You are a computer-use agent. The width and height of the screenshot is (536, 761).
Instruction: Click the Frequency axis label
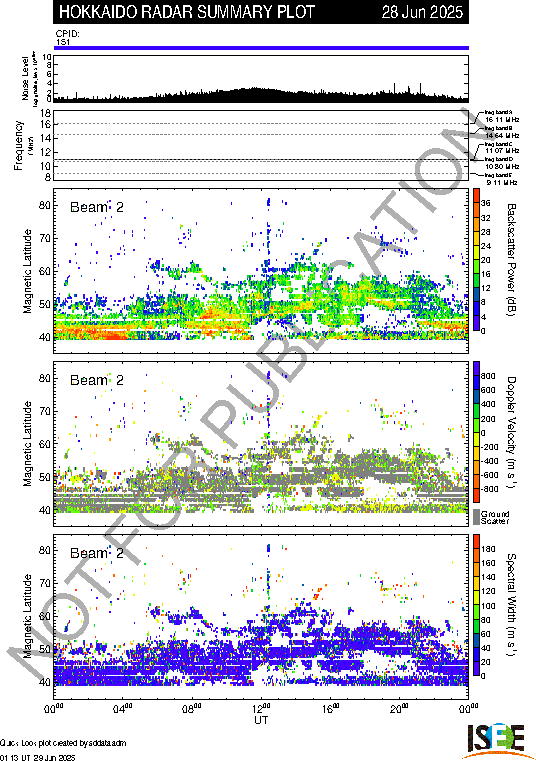pyautogui.click(x=18, y=146)
